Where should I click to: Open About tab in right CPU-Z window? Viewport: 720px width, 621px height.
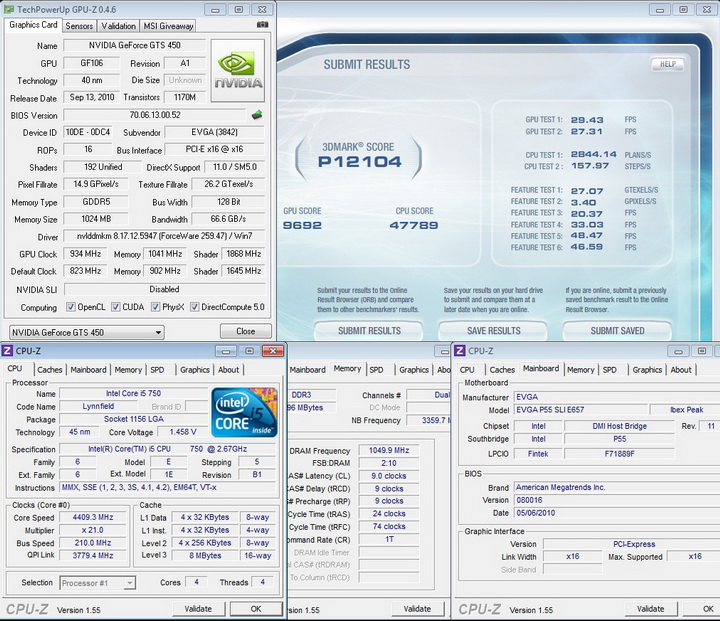pos(681,370)
